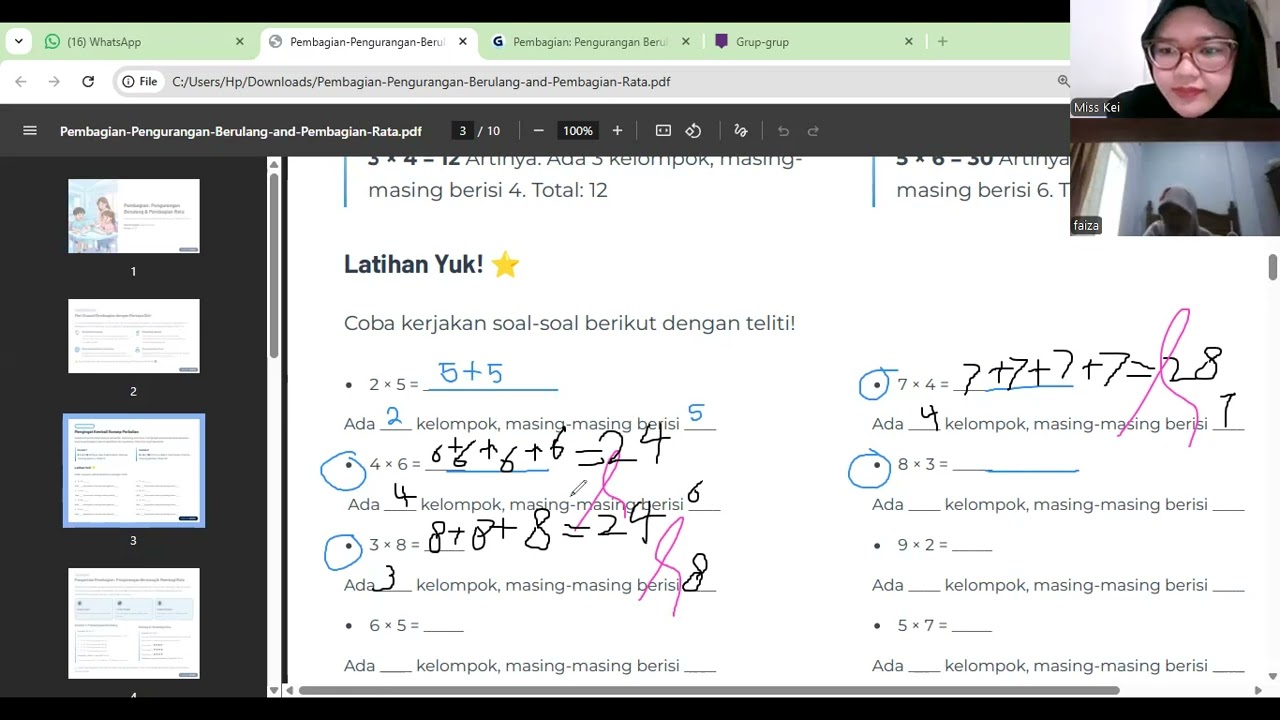Viewport: 1280px width, 720px height.
Task: Zoom in the PDF
Action: pyautogui.click(x=617, y=131)
